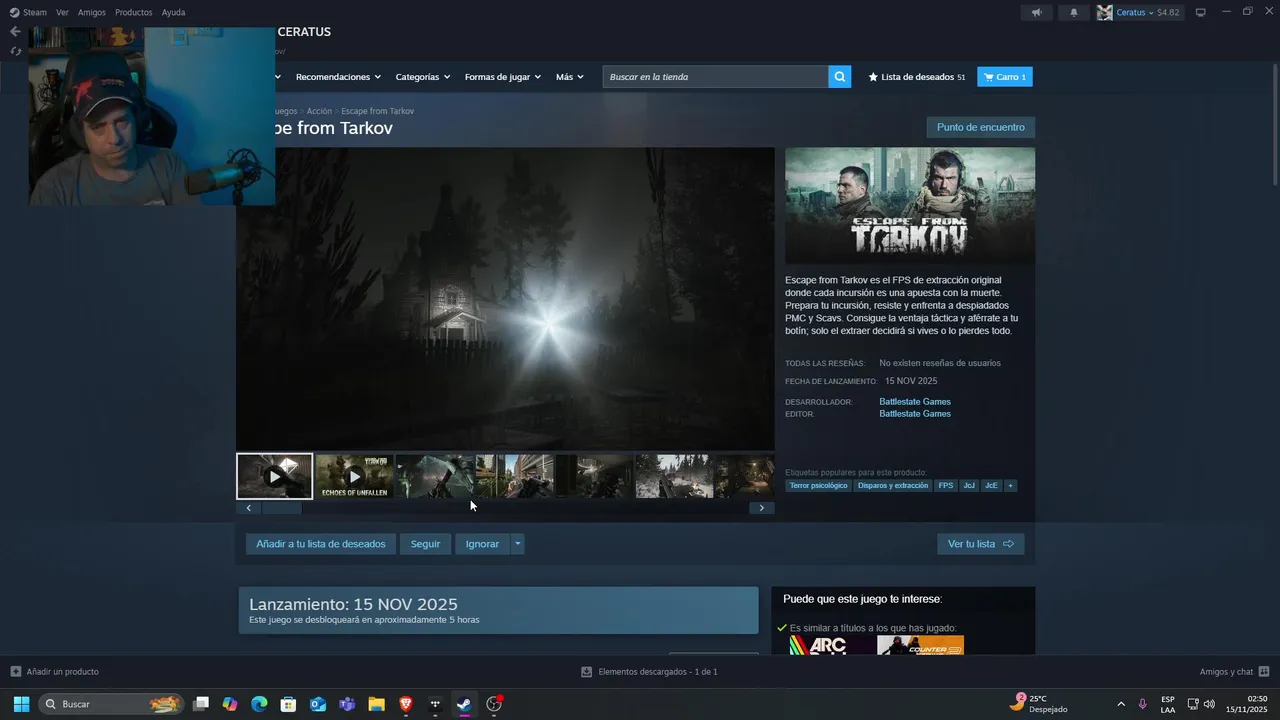1280x720 pixels.
Task: Open Lista de deseados wishlist
Action: 917,77
